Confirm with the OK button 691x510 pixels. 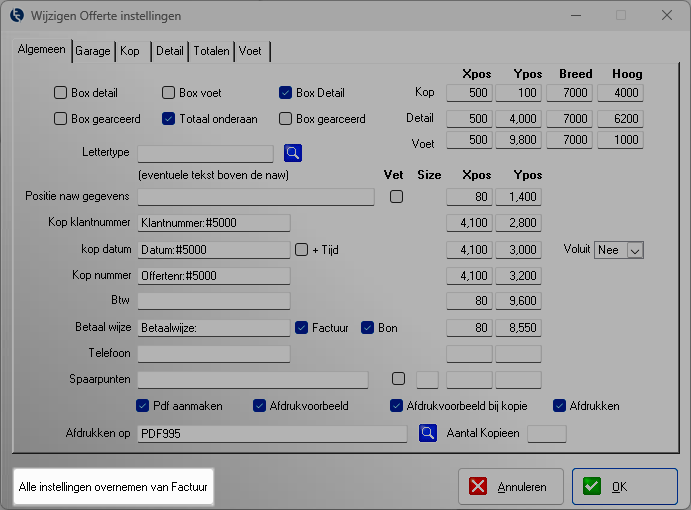(x=624, y=487)
